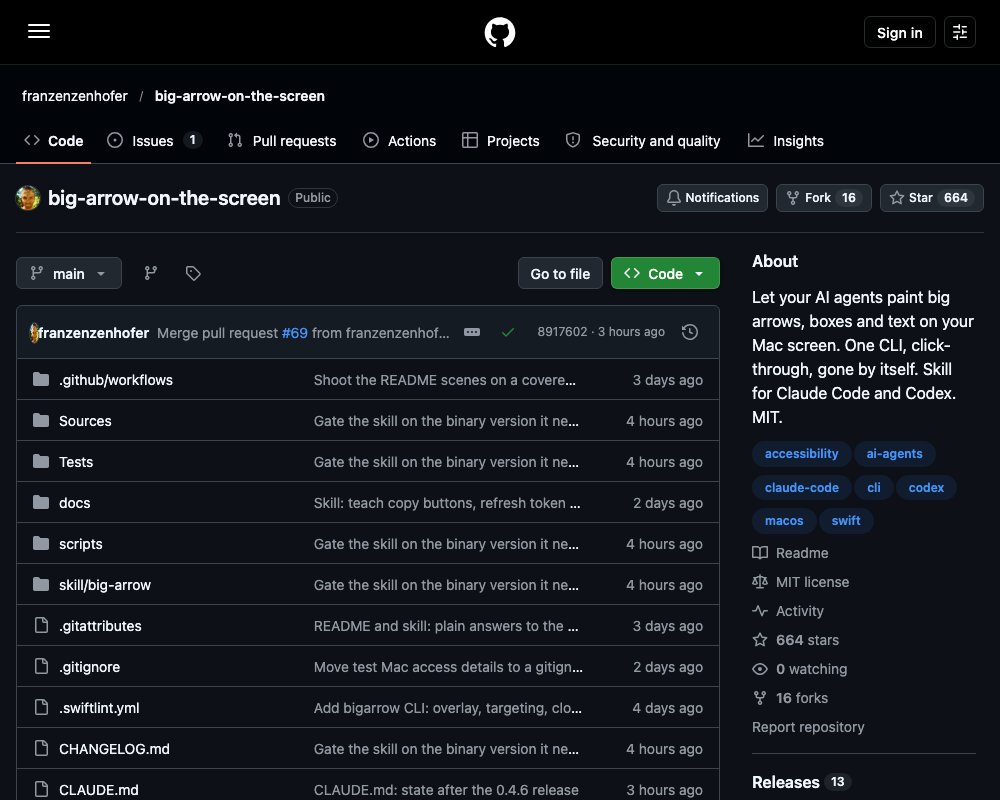Open the Projects tab
The width and height of the screenshot is (1000, 800).
click(x=501, y=140)
